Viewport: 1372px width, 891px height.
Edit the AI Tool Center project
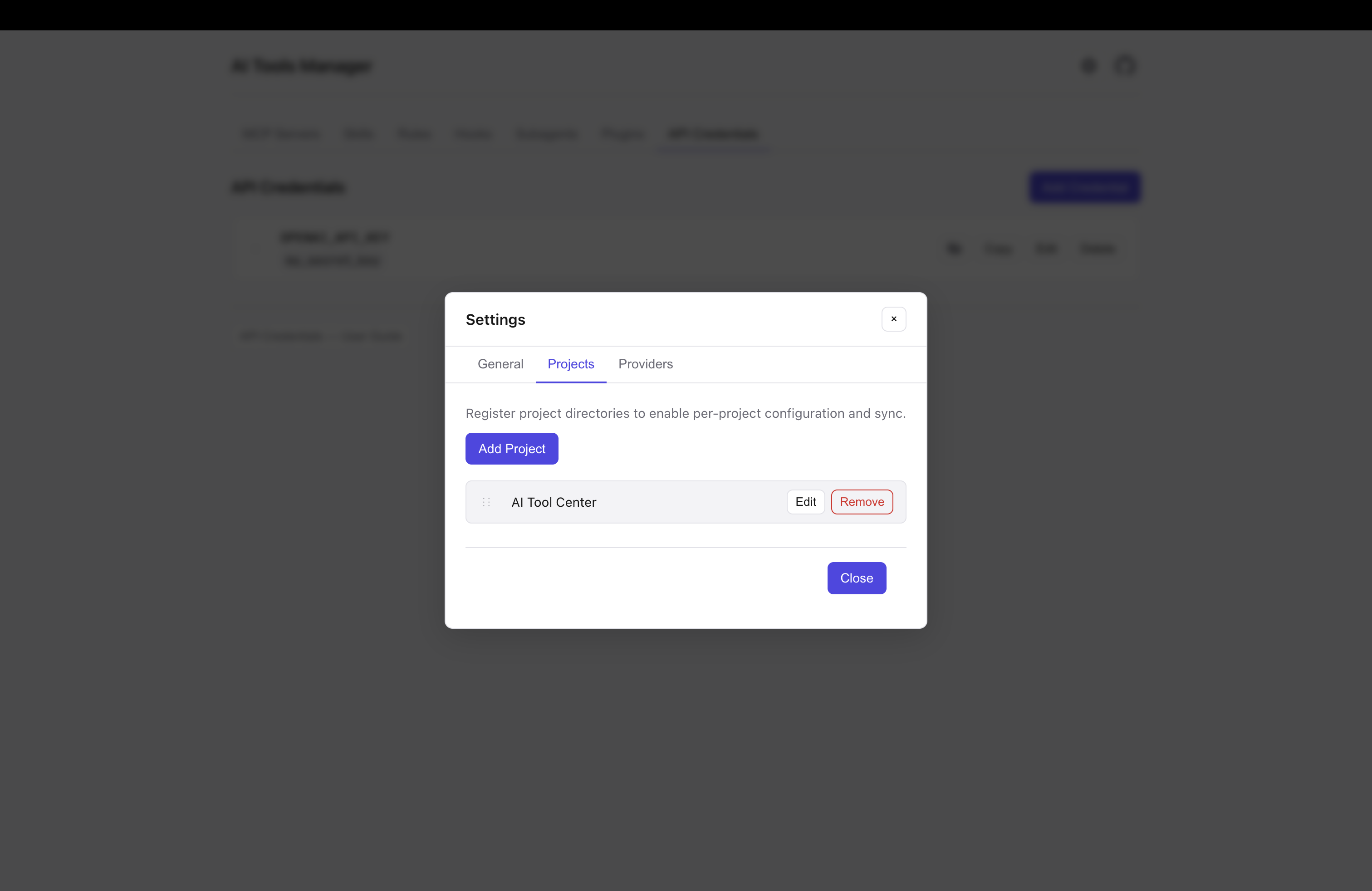pos(805,501)
